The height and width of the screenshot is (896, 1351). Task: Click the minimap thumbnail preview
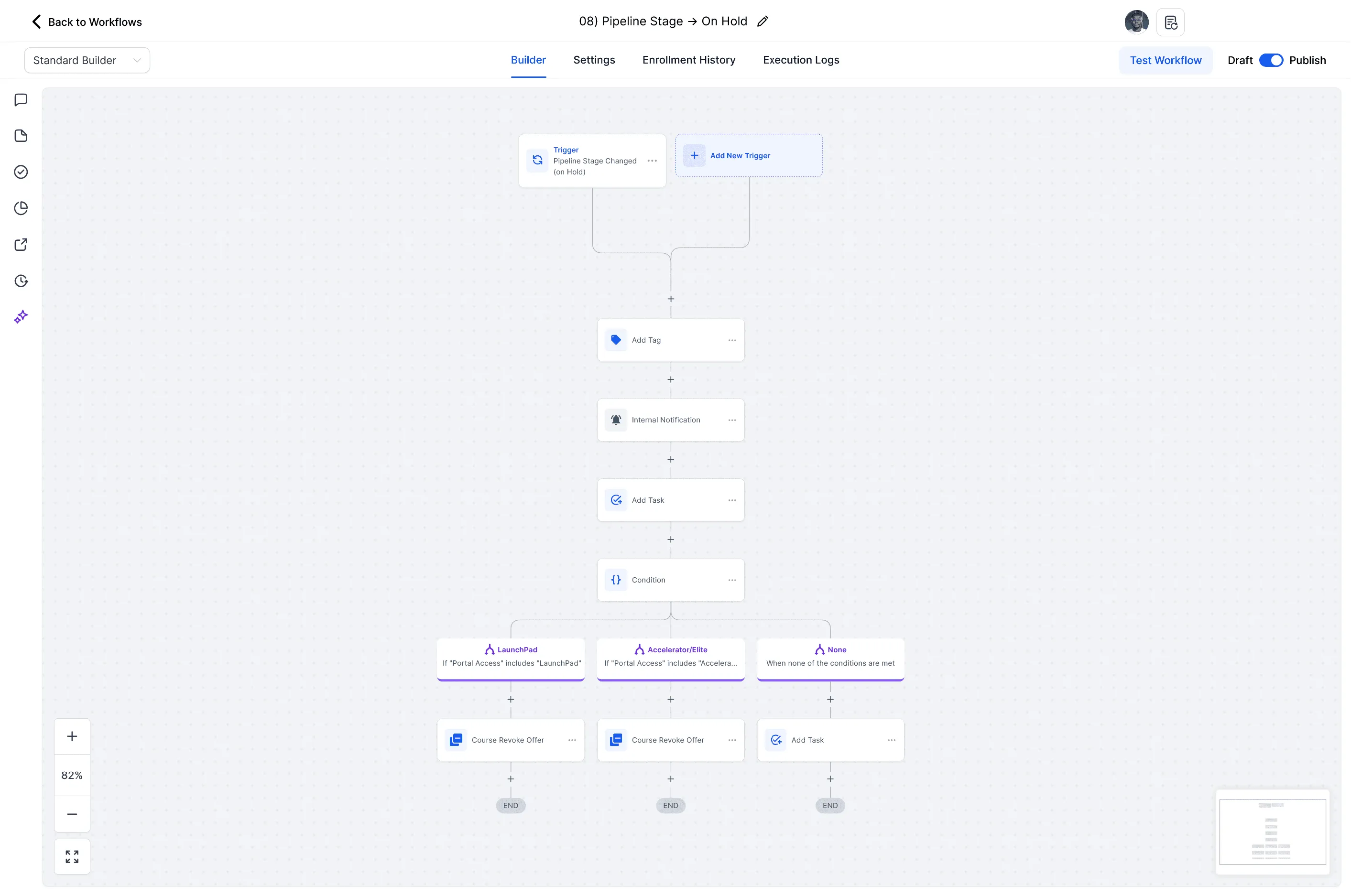[x=1272, y=832]
